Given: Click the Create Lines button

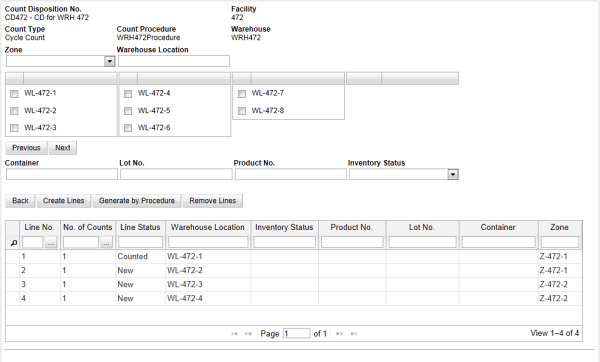Looking at the screenshot, I should 64,201.
